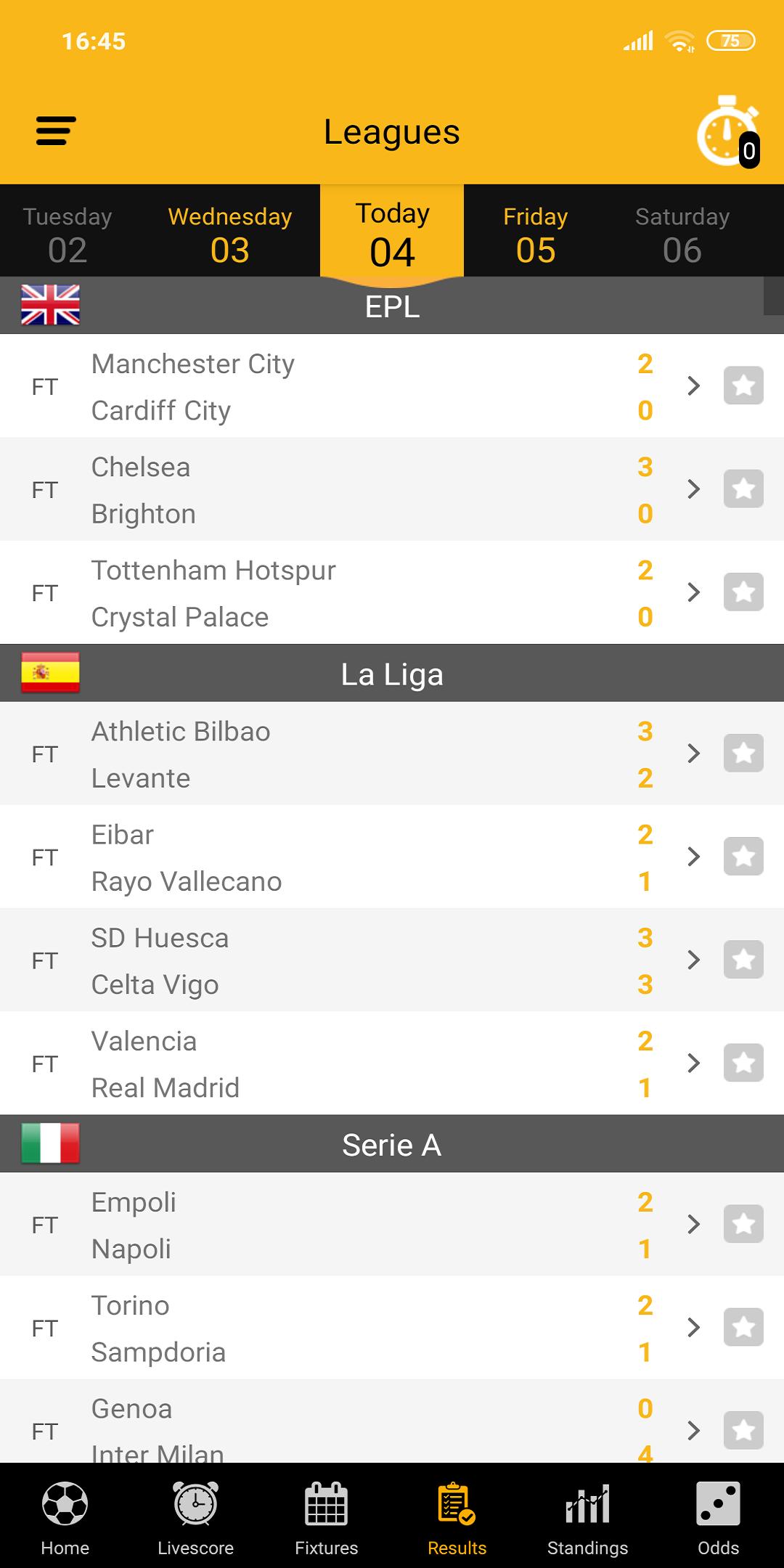Image resolution: width=784 pixels, height=1568 pixels.
Task: Expand Athletic Bilbao vs Levante details arrow
Action: 694,754
